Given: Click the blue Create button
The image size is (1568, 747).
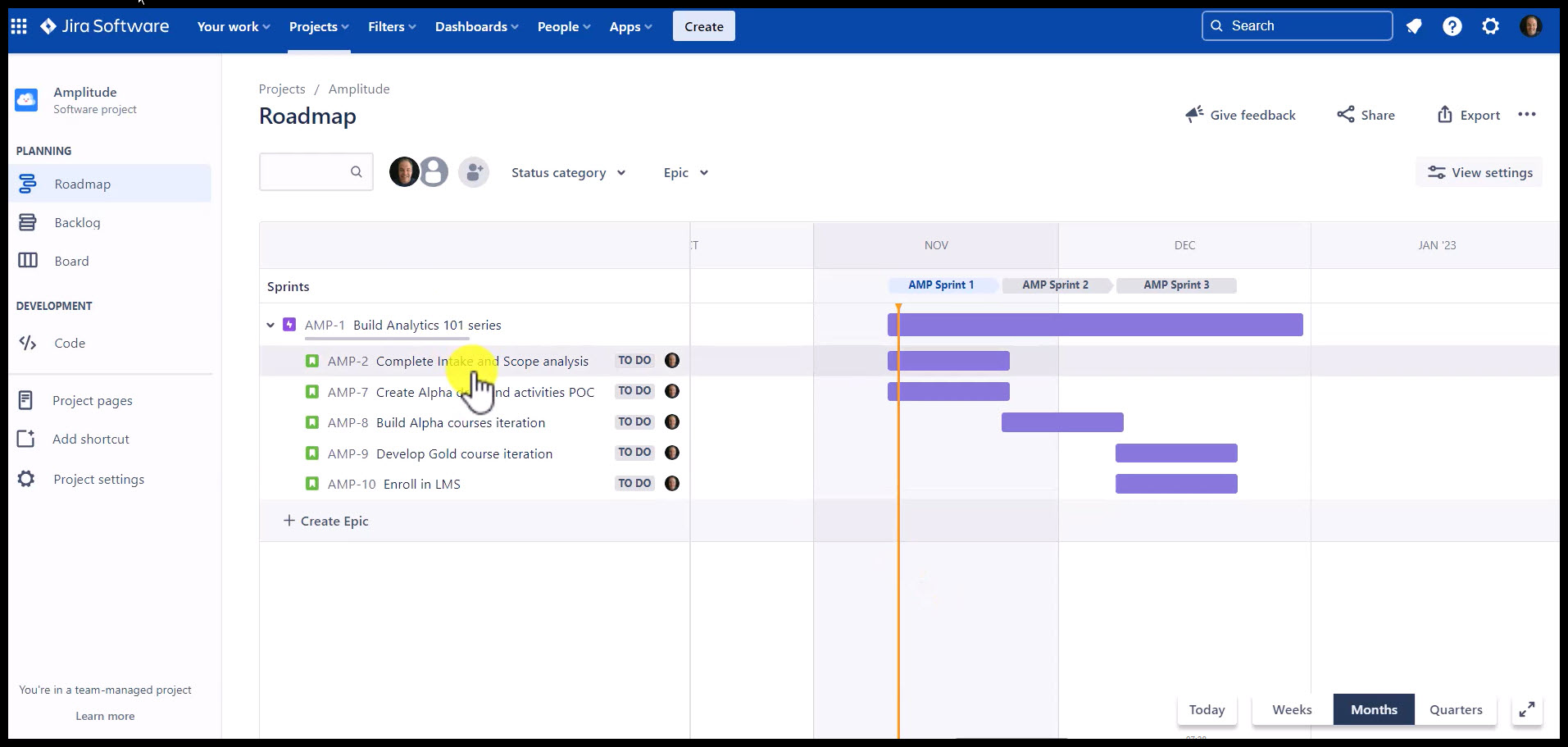Looking at the screenshot, I should pos(703,26).
